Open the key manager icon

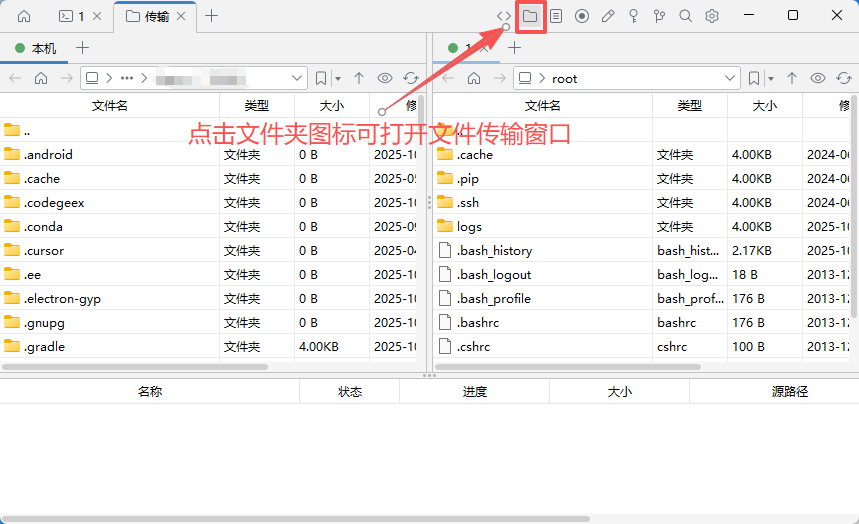click(x=634, y=16)
